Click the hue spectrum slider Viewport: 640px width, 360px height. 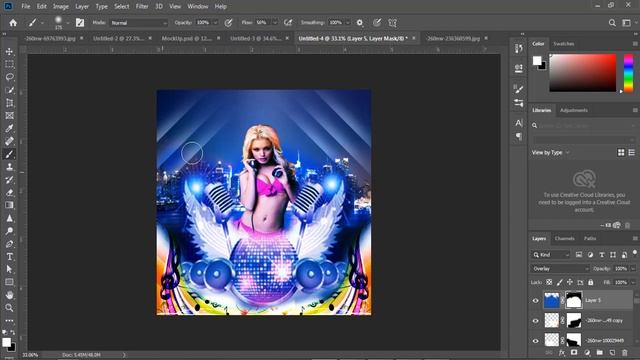629,73
